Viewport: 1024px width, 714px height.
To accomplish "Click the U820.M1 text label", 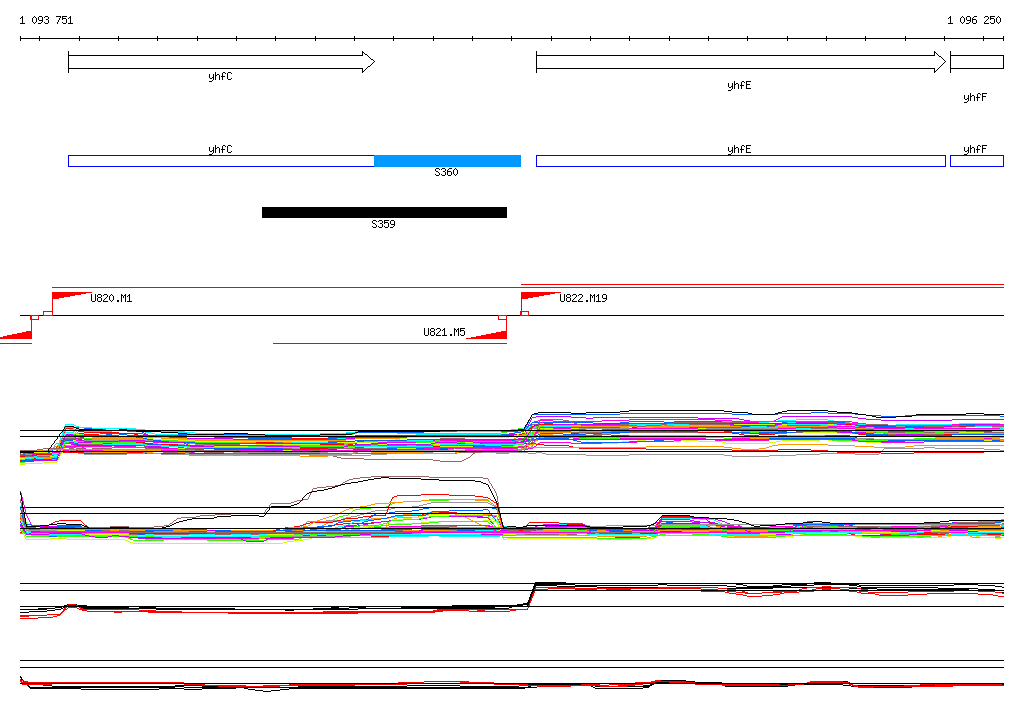I will 111,298.
